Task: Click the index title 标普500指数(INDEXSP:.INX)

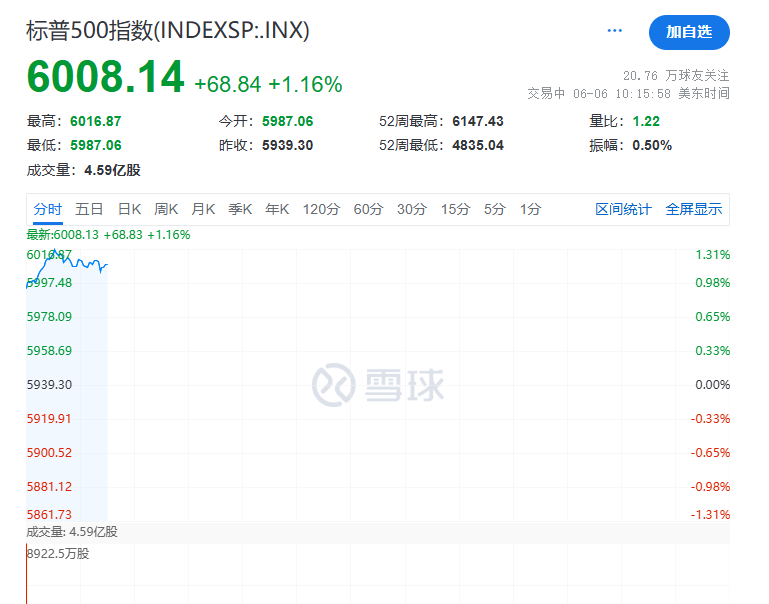Action: (x=168, y=30)
